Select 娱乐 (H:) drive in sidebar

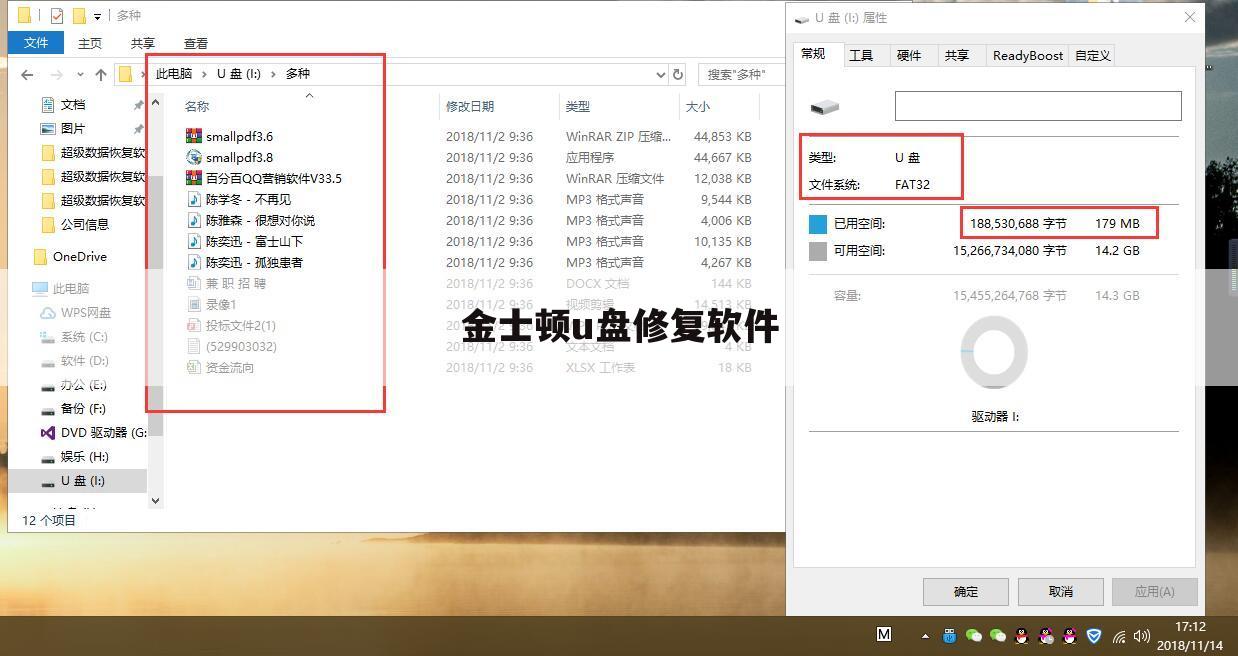(x=84, y=456)
